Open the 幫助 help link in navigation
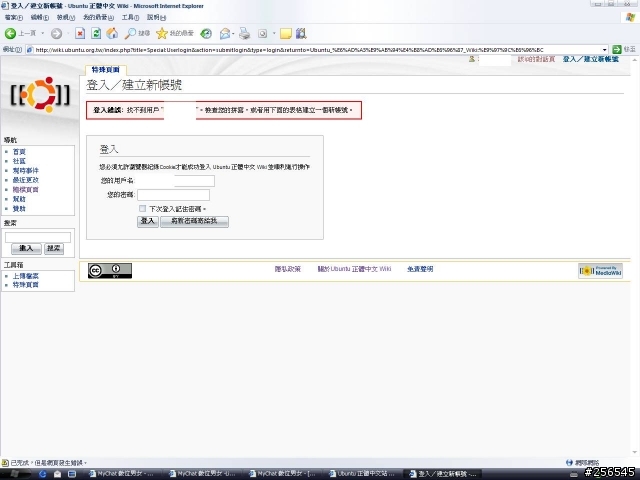This screenshot has height=480, width=640. click(19, 199)
